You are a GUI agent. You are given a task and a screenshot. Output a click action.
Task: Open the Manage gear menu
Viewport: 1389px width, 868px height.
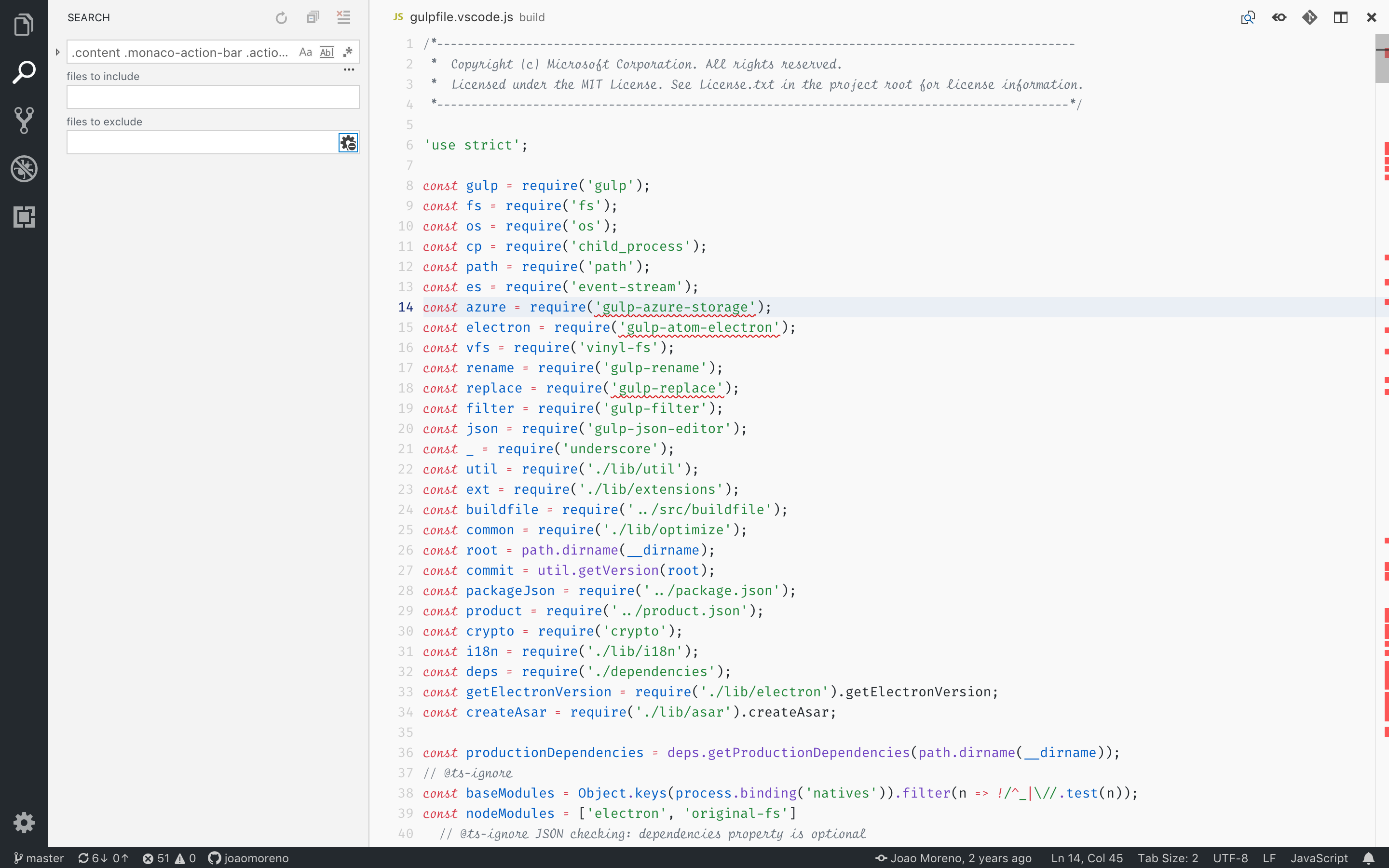pyautogui.click(x=24, y=823)
